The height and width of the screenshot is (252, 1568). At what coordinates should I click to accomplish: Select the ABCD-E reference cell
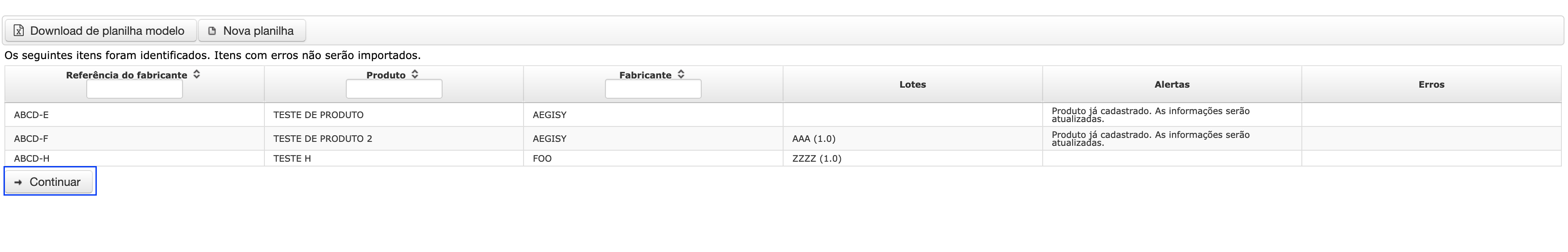tap(135, 115)
